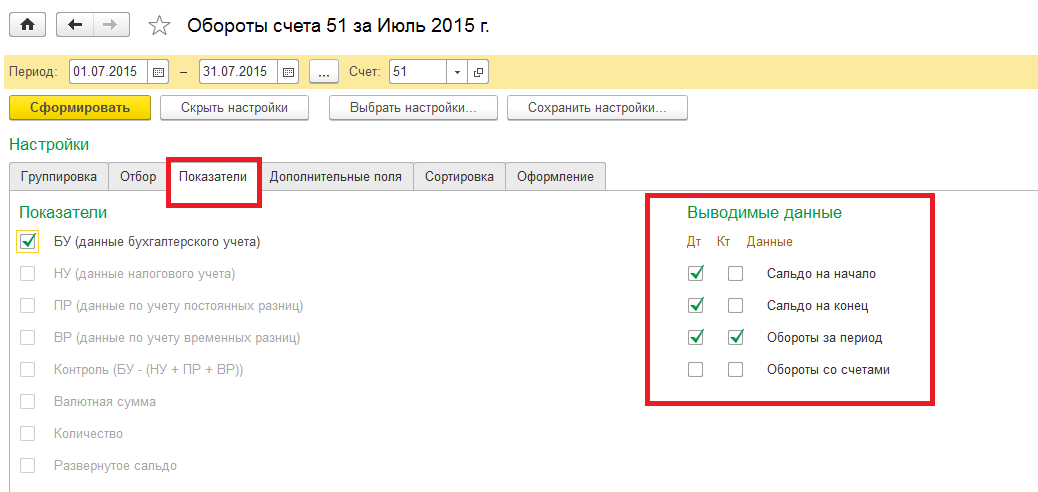Expand the account dropdown list
1038x492 pixels.
pyautogui.click(x=457, y=72)
